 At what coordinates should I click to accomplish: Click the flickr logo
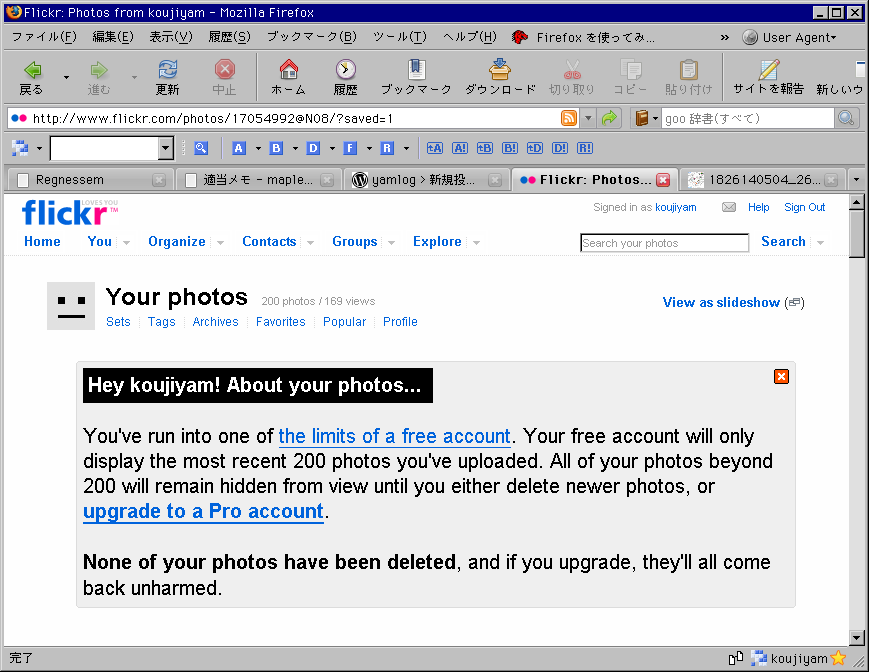coord(70,213)
